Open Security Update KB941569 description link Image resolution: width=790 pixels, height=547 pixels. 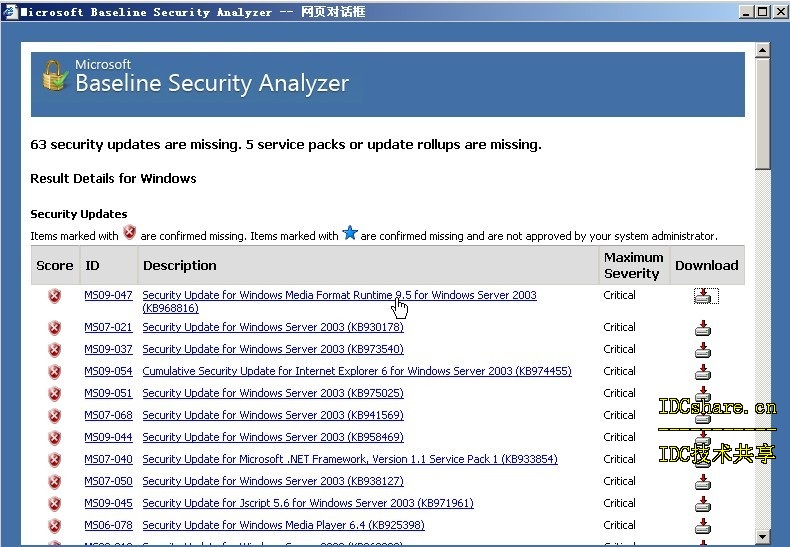coord(273,415)
